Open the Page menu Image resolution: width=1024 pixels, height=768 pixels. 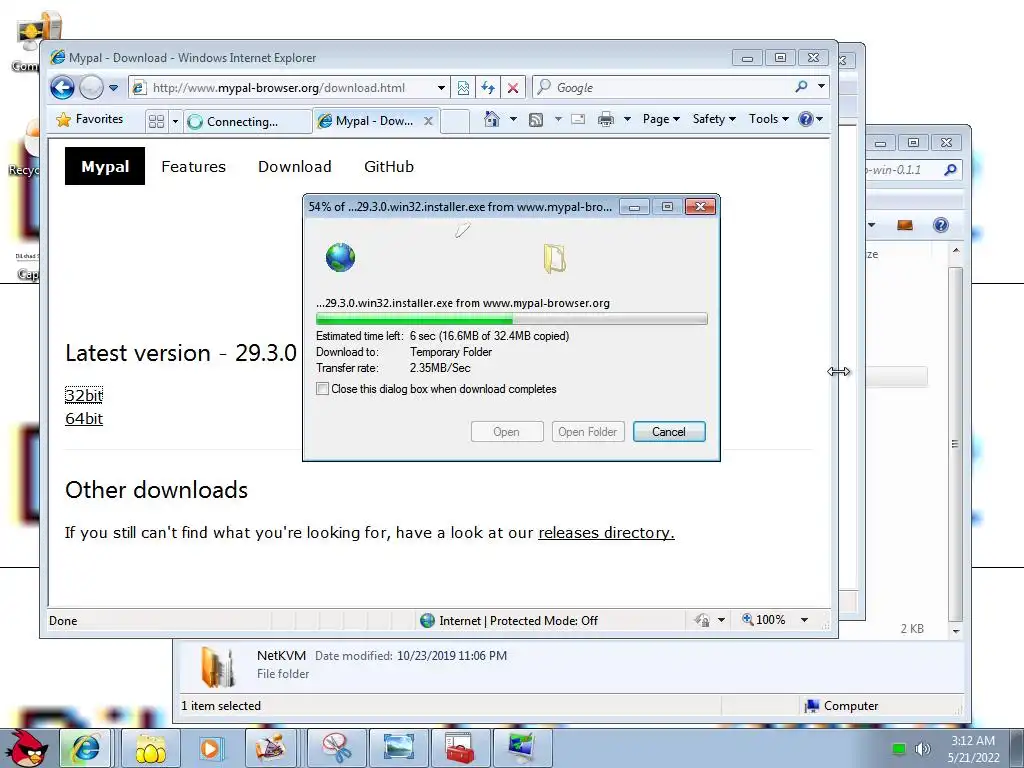coord(661,119)
